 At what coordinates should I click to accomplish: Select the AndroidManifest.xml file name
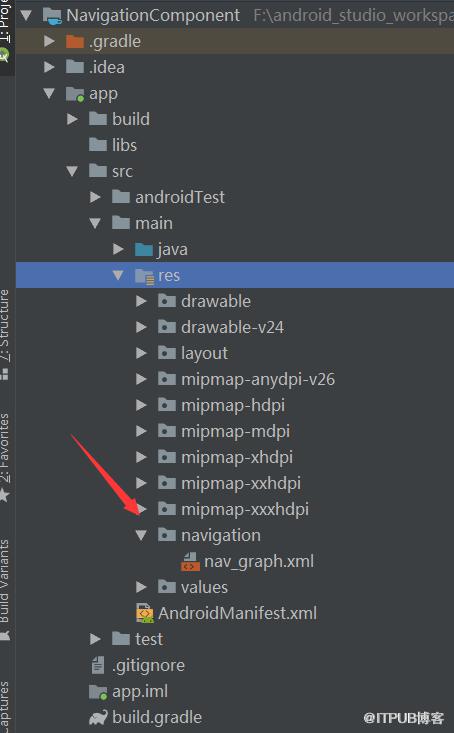pyautogui.click(x=238, y=613)
